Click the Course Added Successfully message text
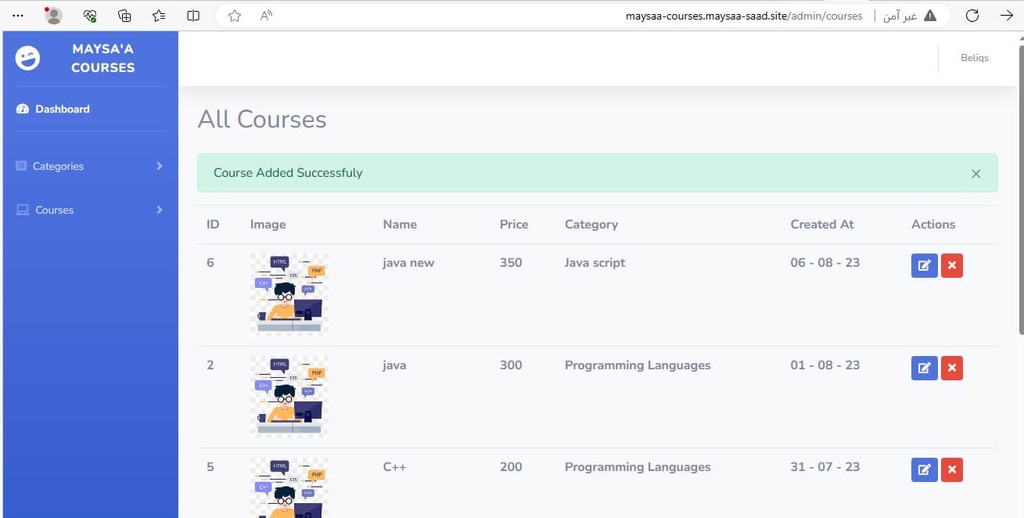 pos(288,173)
